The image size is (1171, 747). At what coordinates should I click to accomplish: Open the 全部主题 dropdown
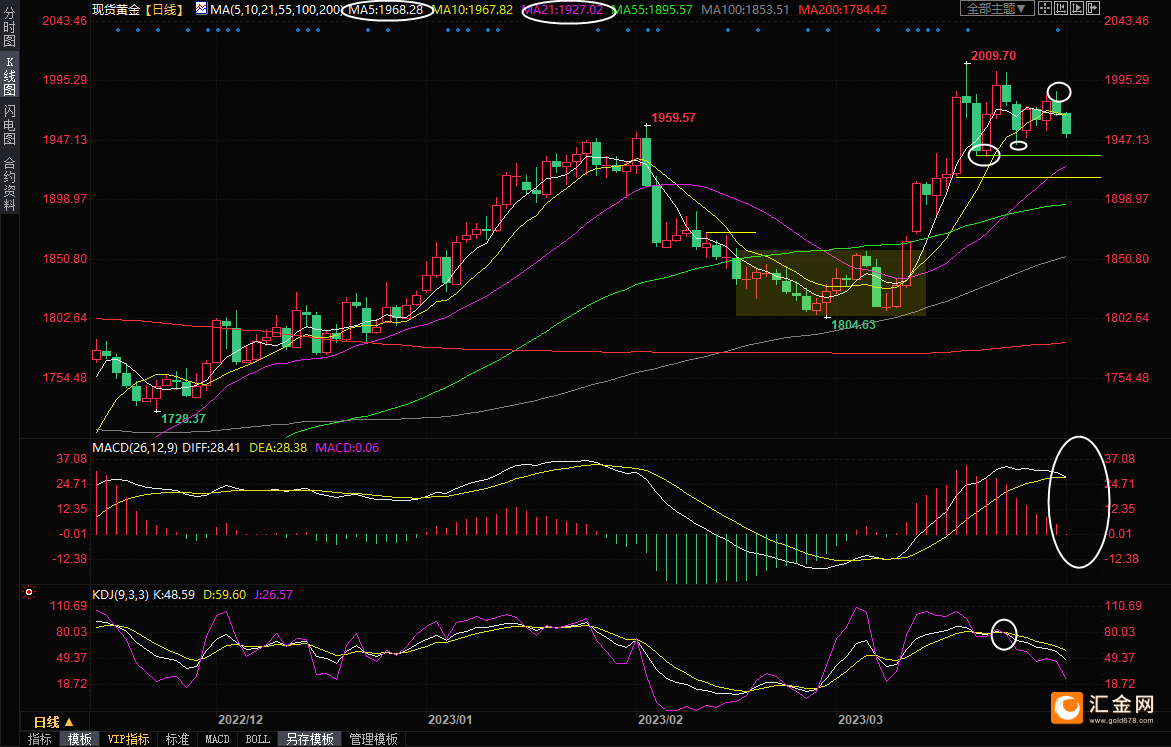996,8
